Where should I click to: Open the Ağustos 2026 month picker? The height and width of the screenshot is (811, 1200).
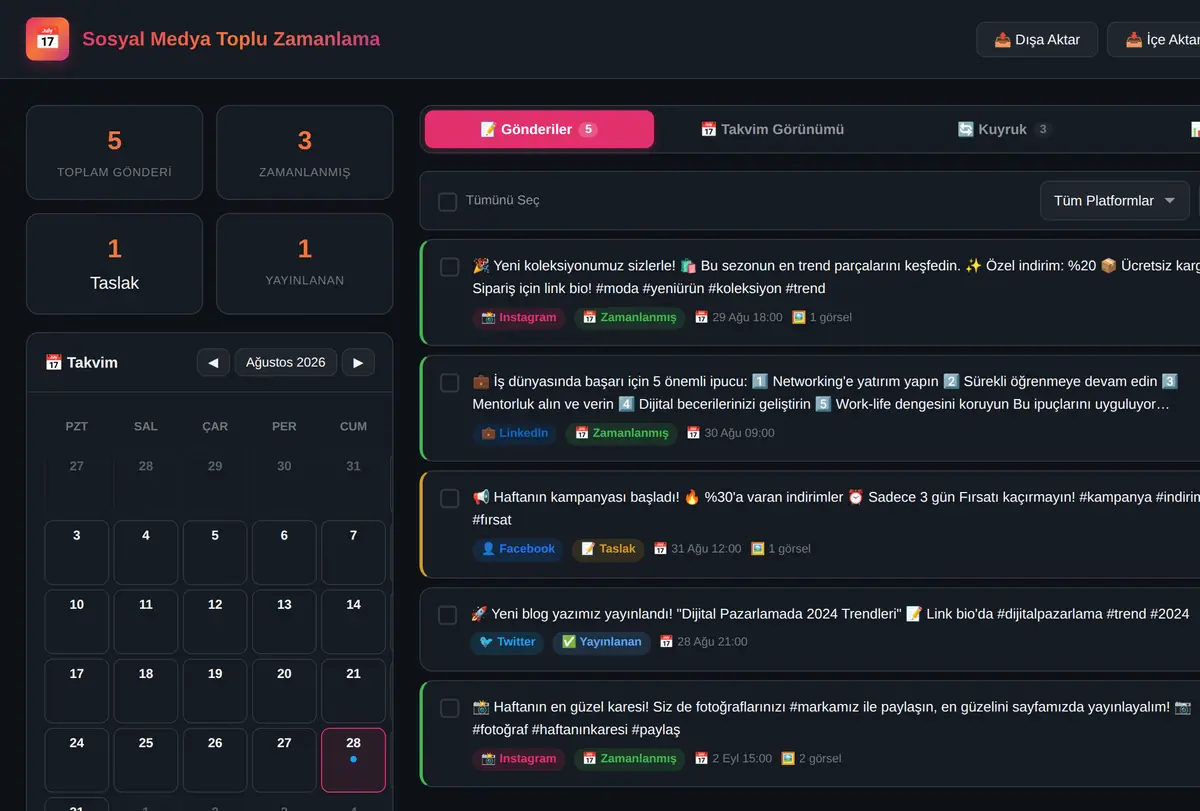tap(286, 362)
